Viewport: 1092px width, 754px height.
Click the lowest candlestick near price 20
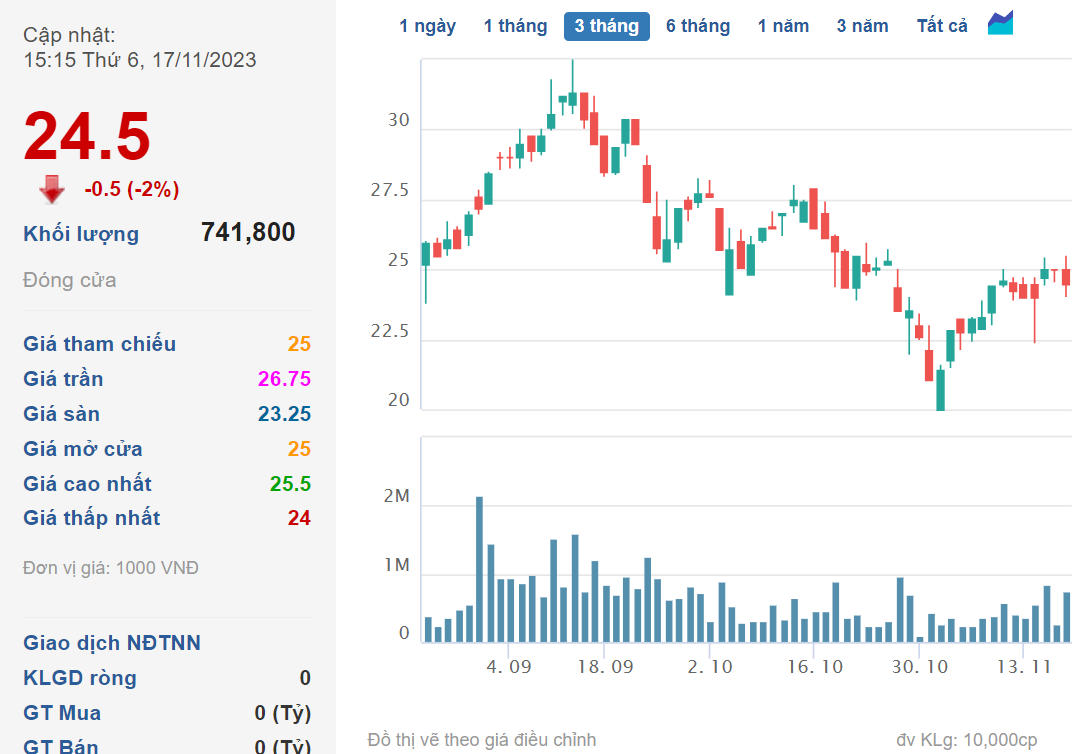[x=940, y=390]
